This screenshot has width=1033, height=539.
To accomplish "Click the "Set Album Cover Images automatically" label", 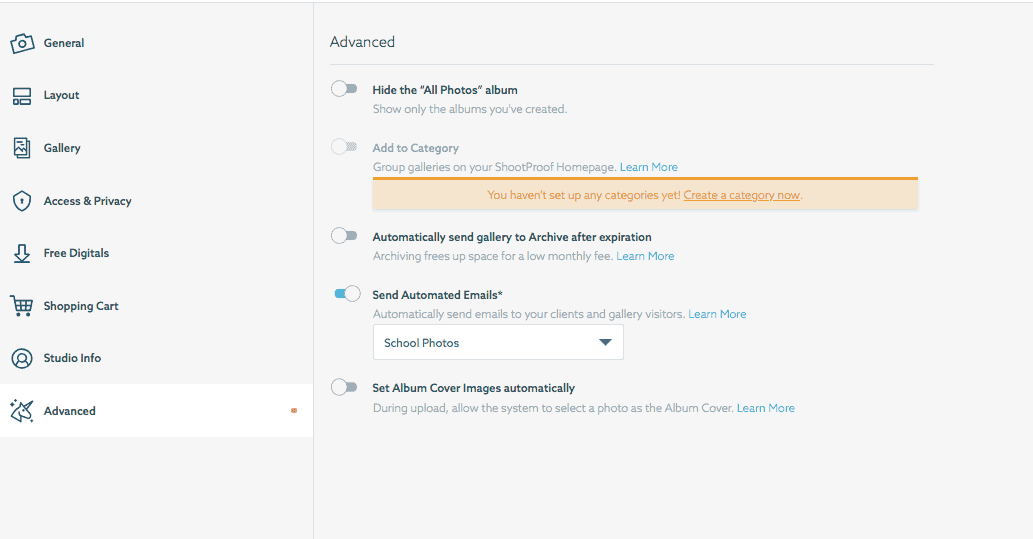I will pos(474,388).
